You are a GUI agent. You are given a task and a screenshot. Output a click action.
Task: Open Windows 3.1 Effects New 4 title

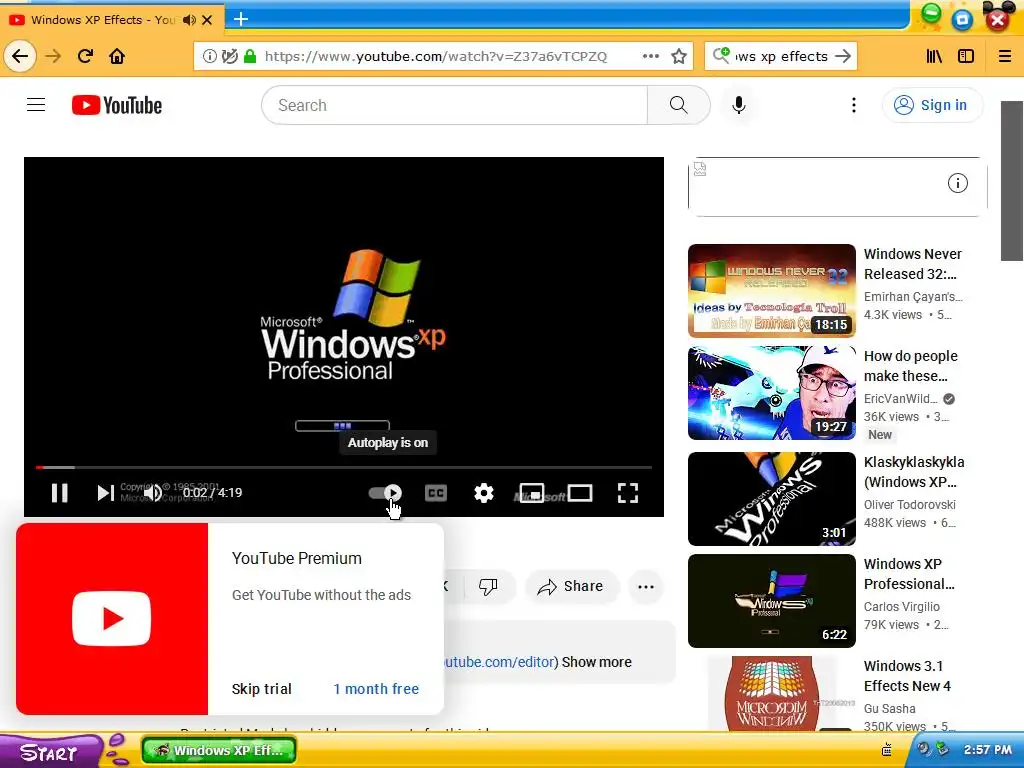point(907,676)
